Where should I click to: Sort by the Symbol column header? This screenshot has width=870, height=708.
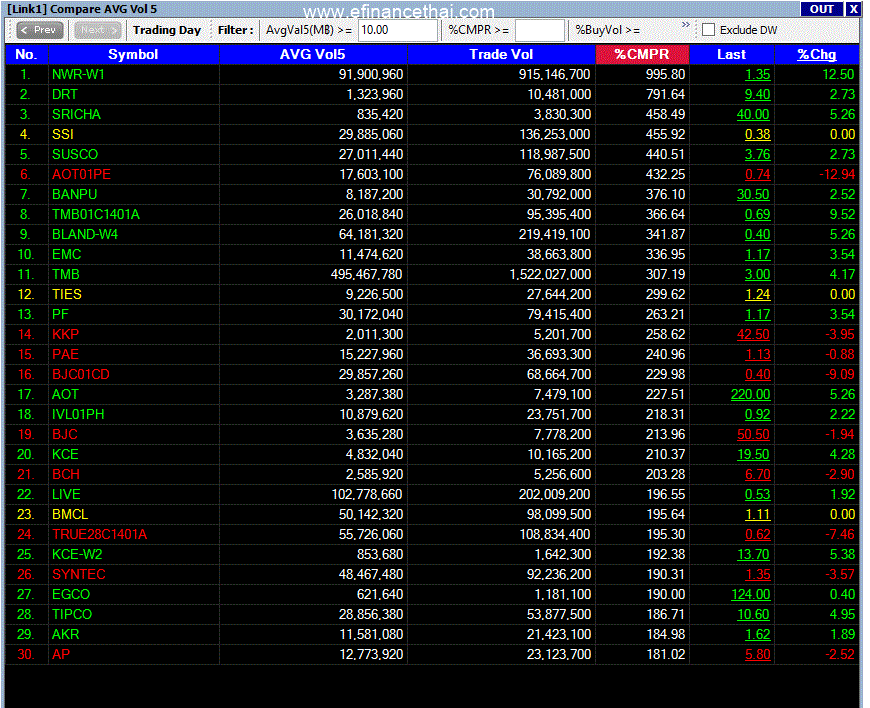click(133, 54)
